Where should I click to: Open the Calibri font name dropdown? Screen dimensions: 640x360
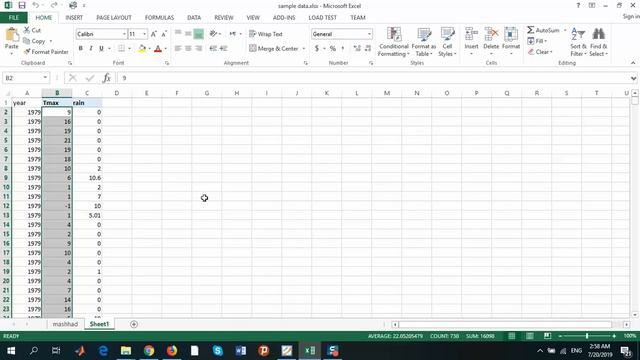[x=124, y=34]
